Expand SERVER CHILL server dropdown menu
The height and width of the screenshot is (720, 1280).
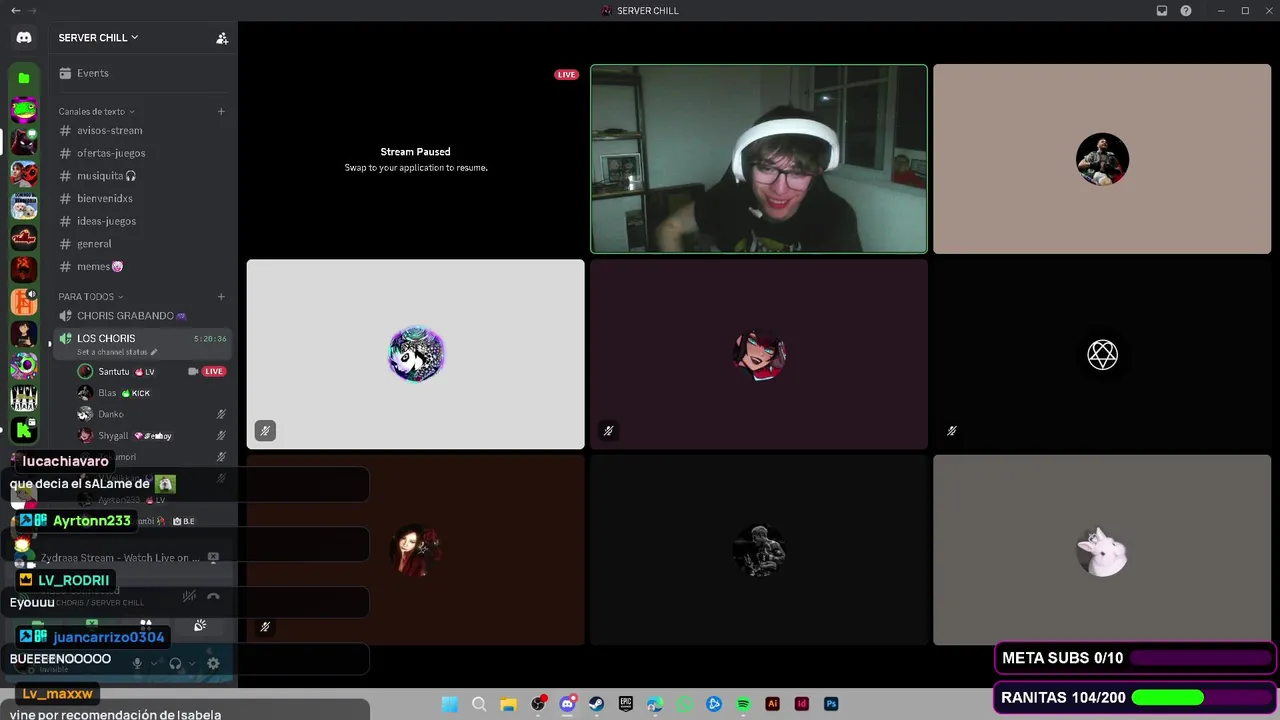[98, 38]
